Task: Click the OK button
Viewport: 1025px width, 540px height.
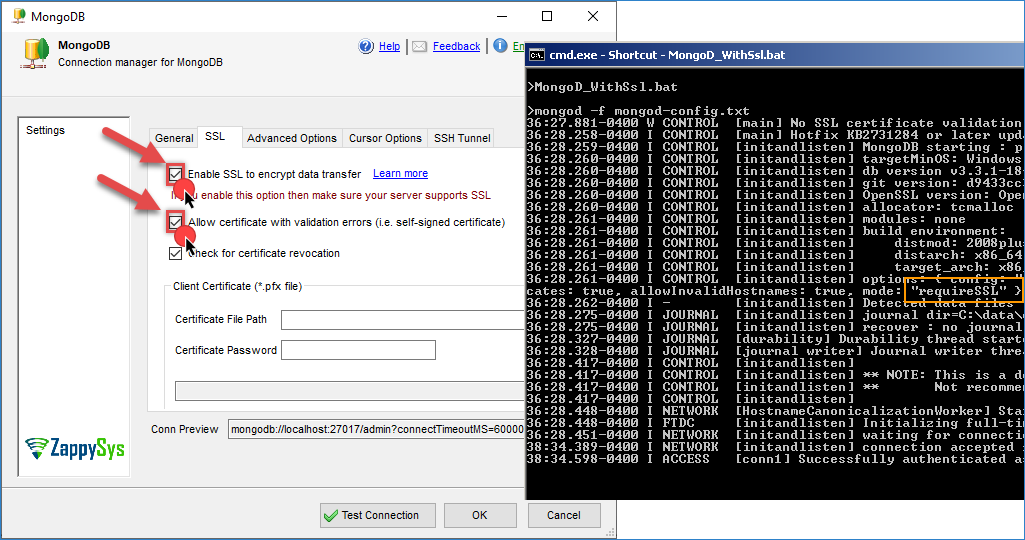Action: click(x=480, y=515)
